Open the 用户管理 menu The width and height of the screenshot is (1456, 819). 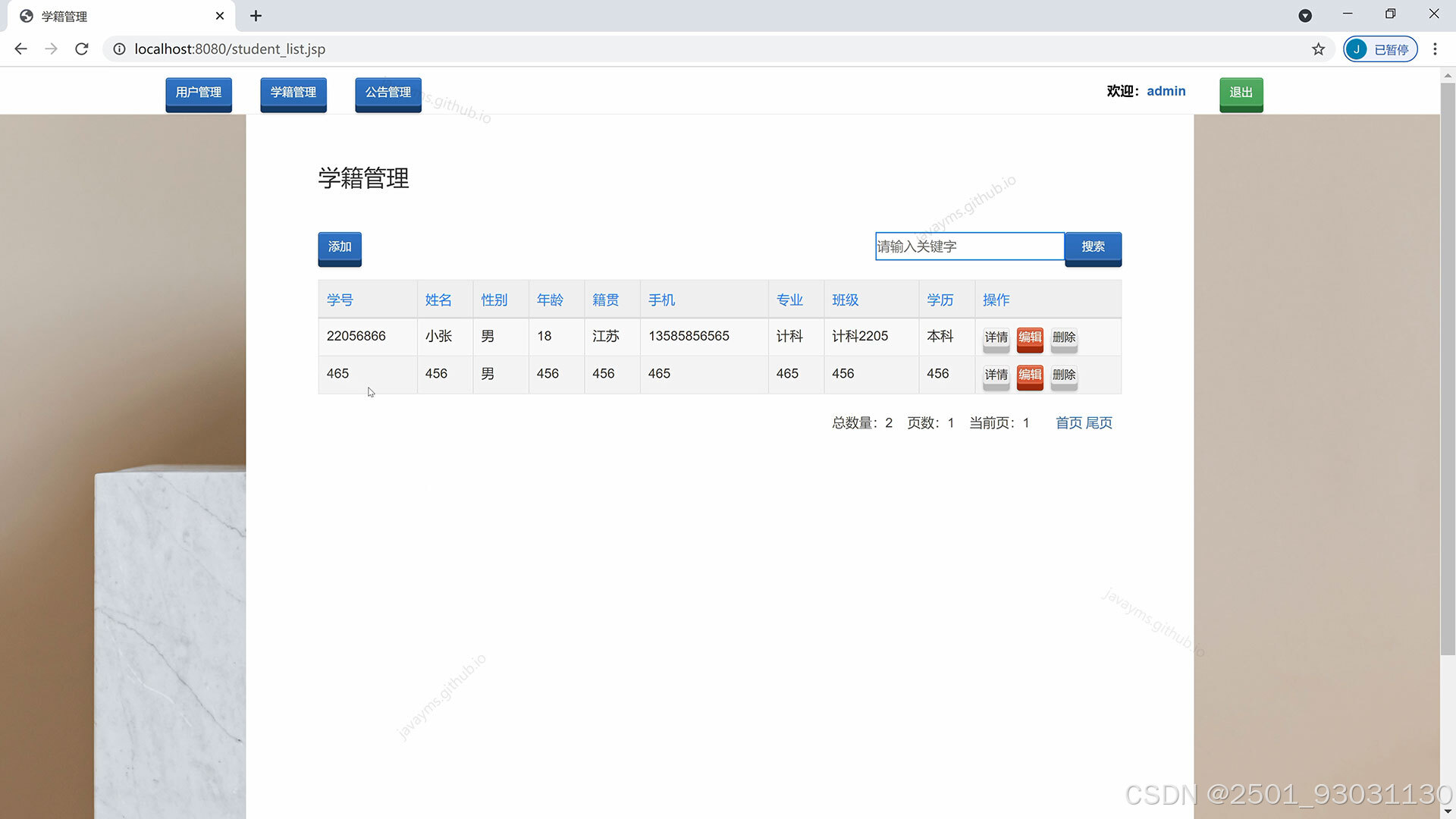coord(199,94)
